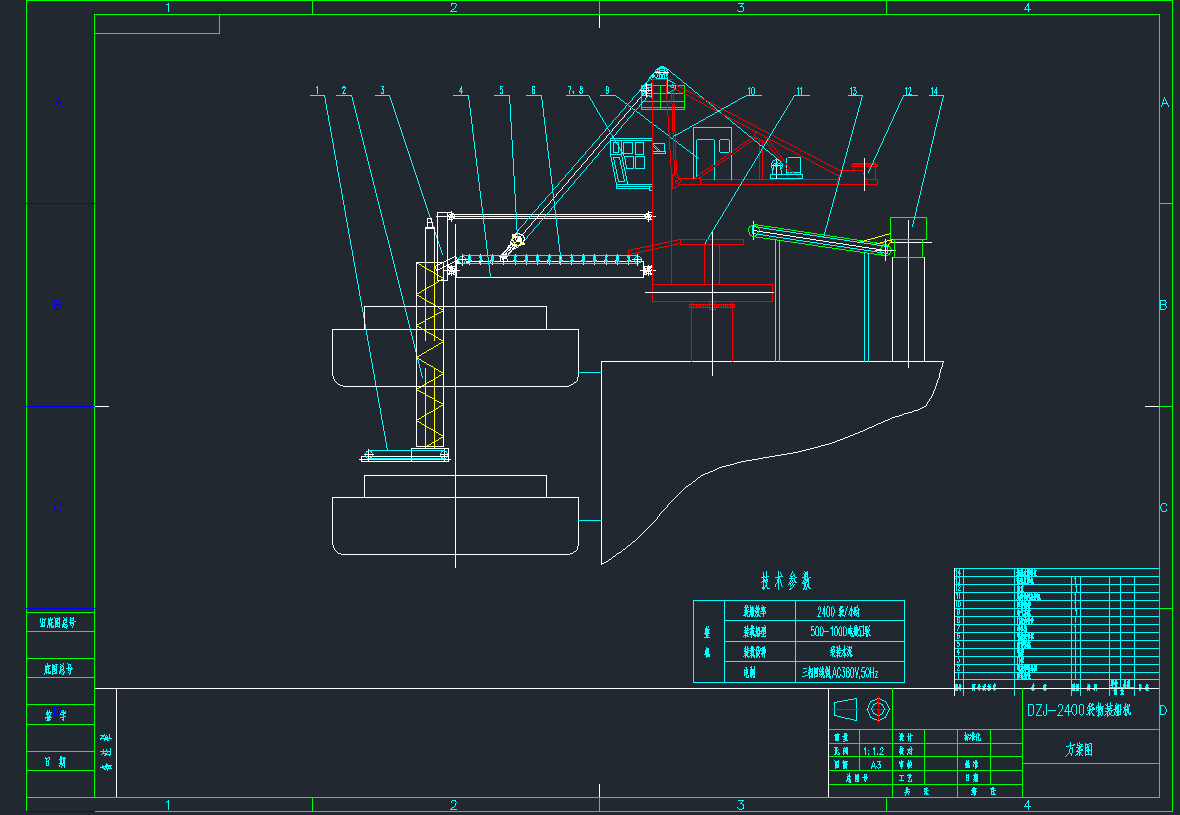Select part callout number 10

tap(751, 91)
